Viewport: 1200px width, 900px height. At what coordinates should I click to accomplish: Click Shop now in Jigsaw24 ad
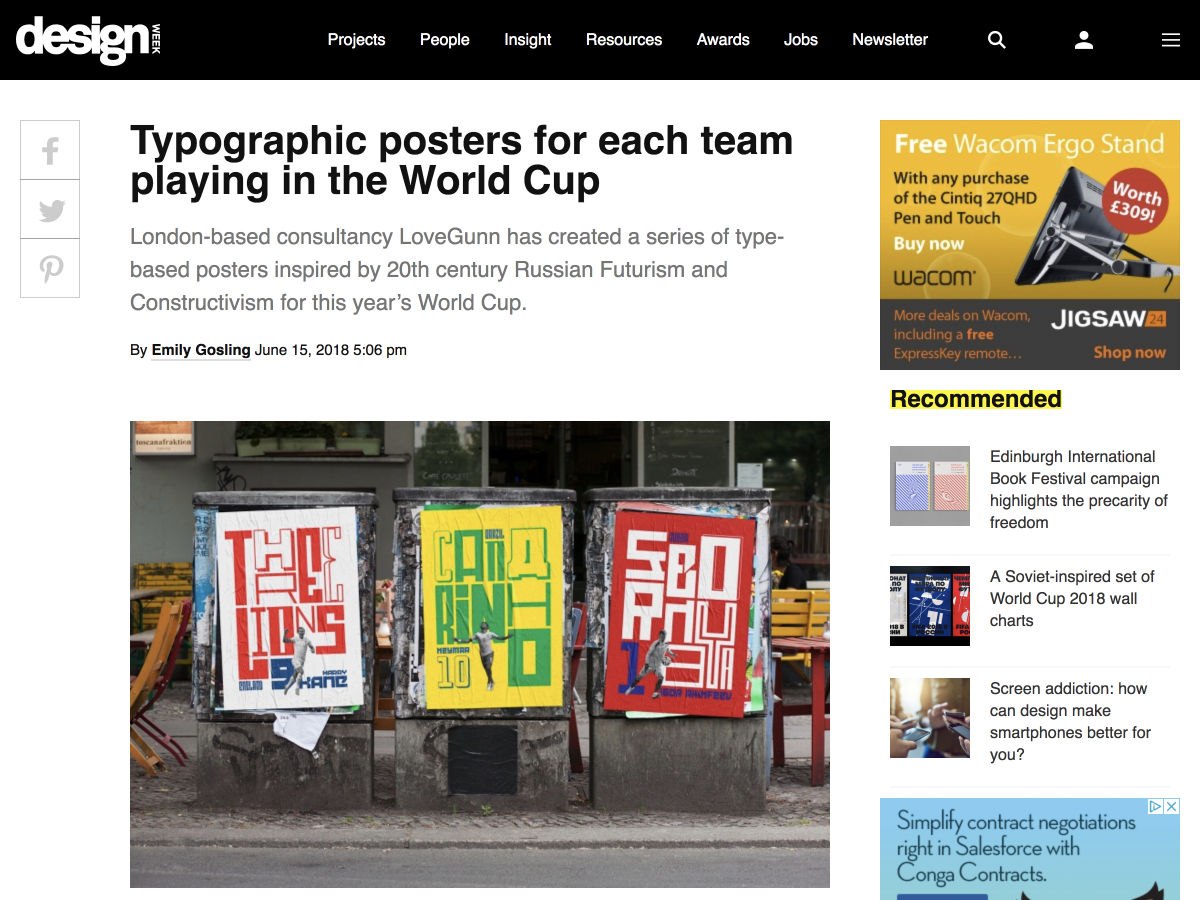coord(1129,352)
